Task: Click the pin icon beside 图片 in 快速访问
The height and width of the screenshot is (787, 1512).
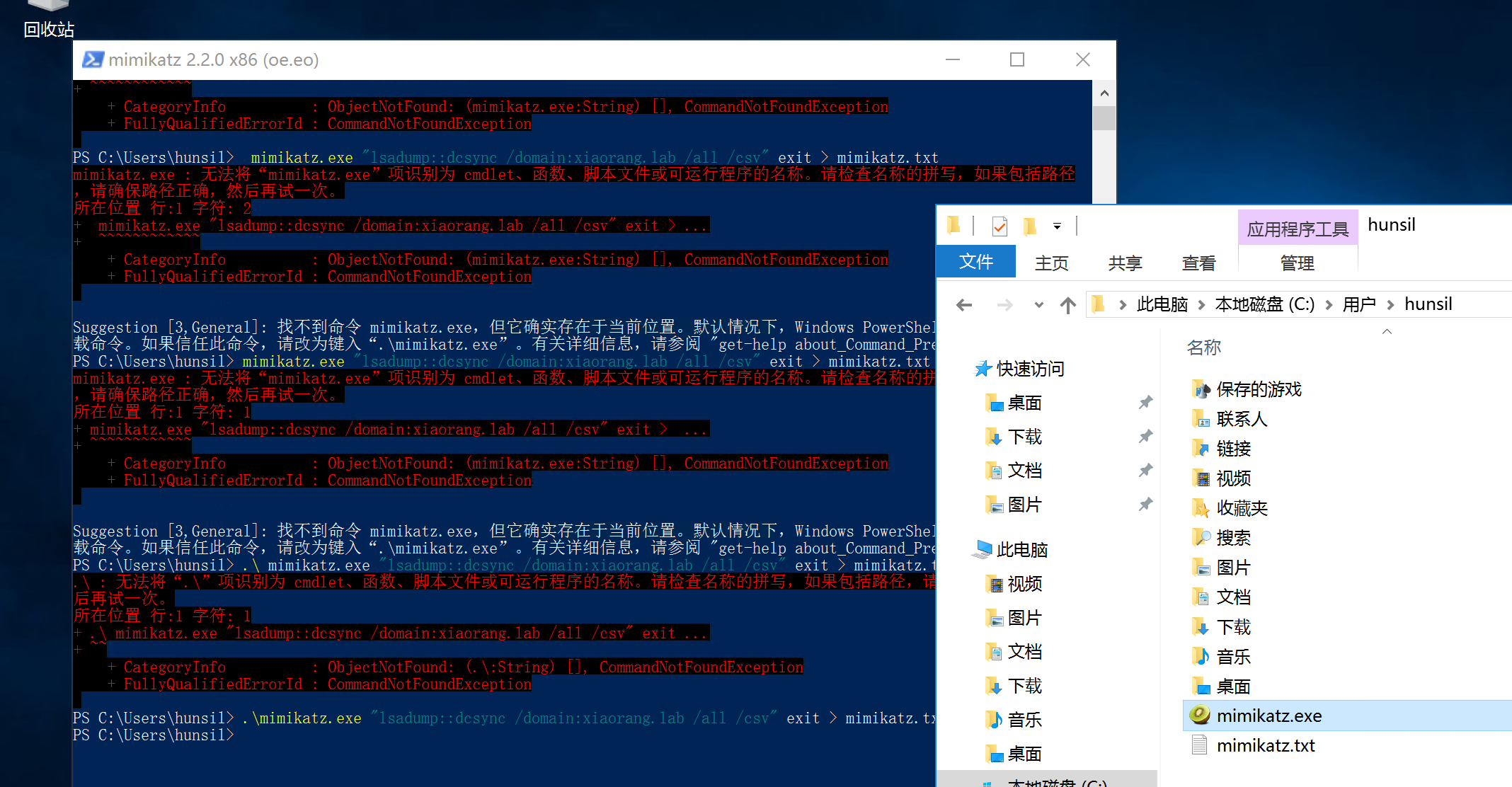Action: coord(1145,505)
